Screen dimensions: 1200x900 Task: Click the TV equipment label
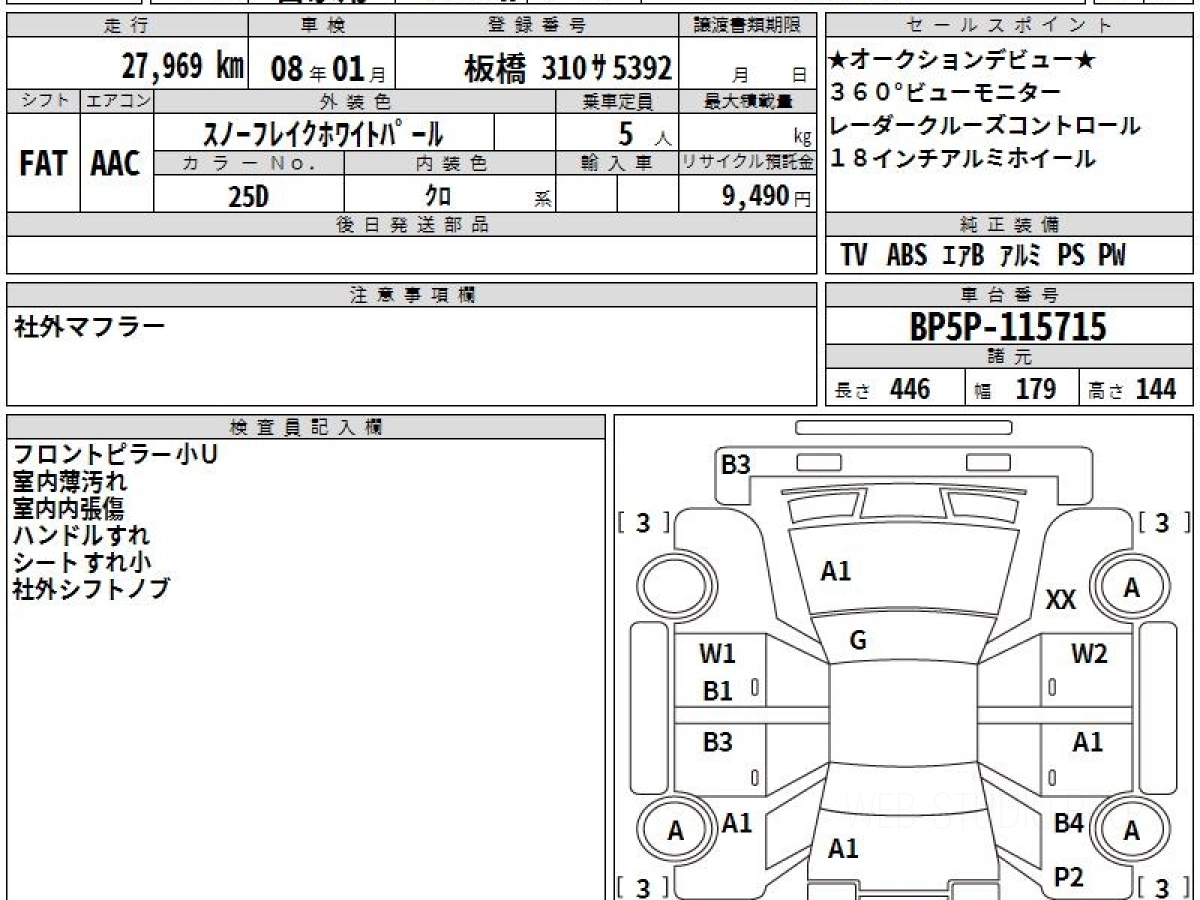(854, 255)
